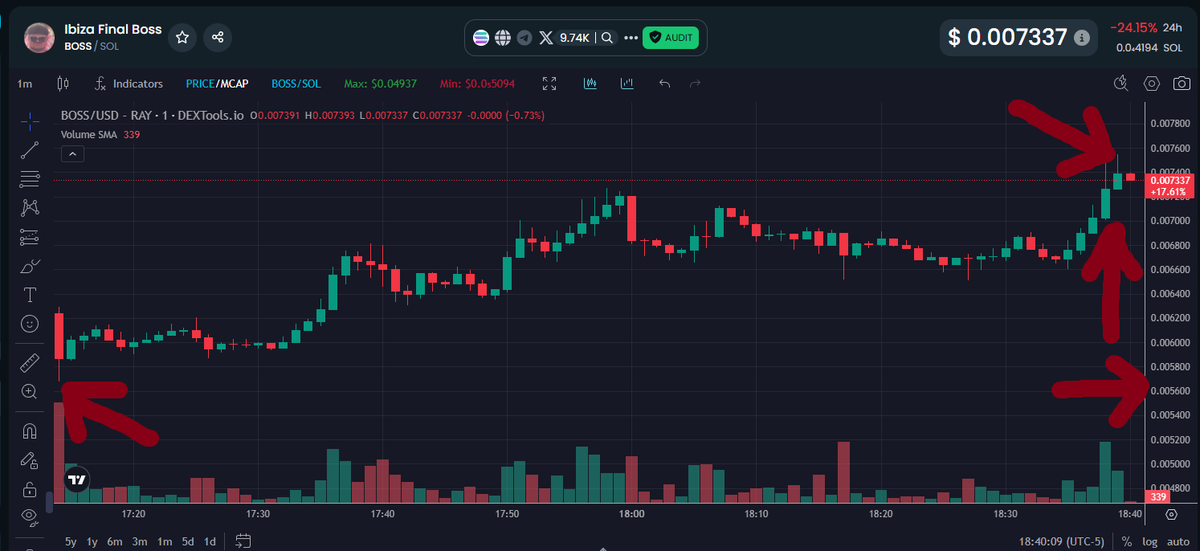Toggle the second chart overlay icon
The width and height of the screenshot is (1200, 551).
[627, 84]
